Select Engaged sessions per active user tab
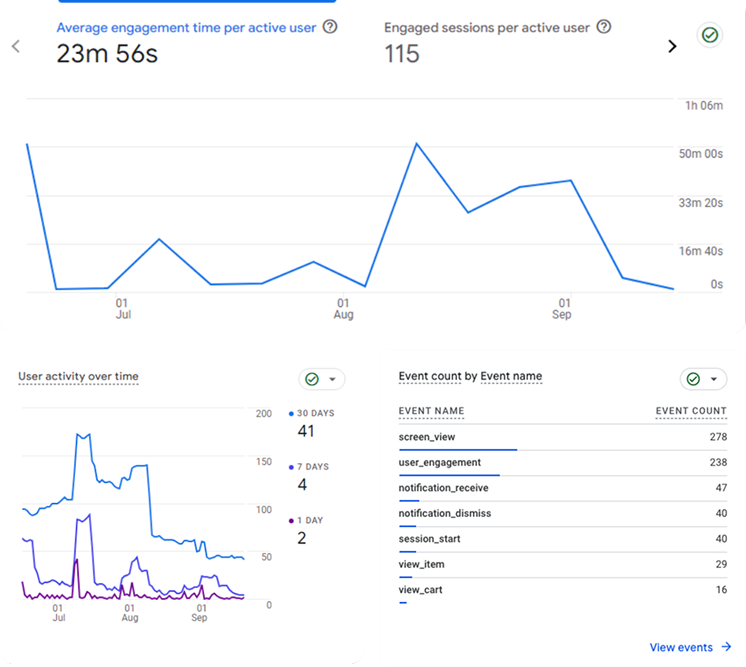 pyautogui.click(x=487, y=28)
